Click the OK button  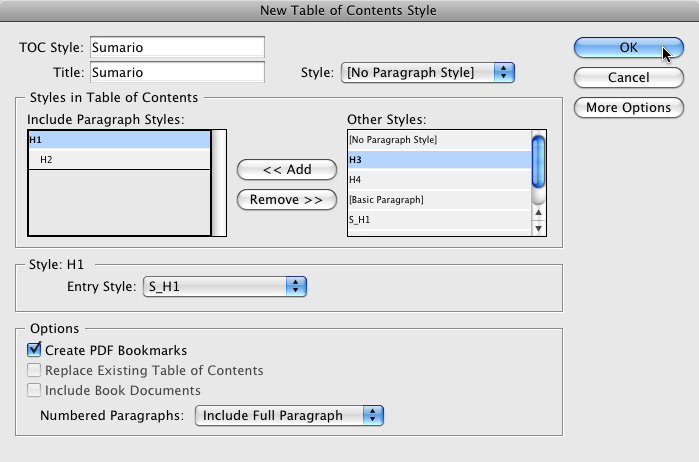(x=629, y=47)
